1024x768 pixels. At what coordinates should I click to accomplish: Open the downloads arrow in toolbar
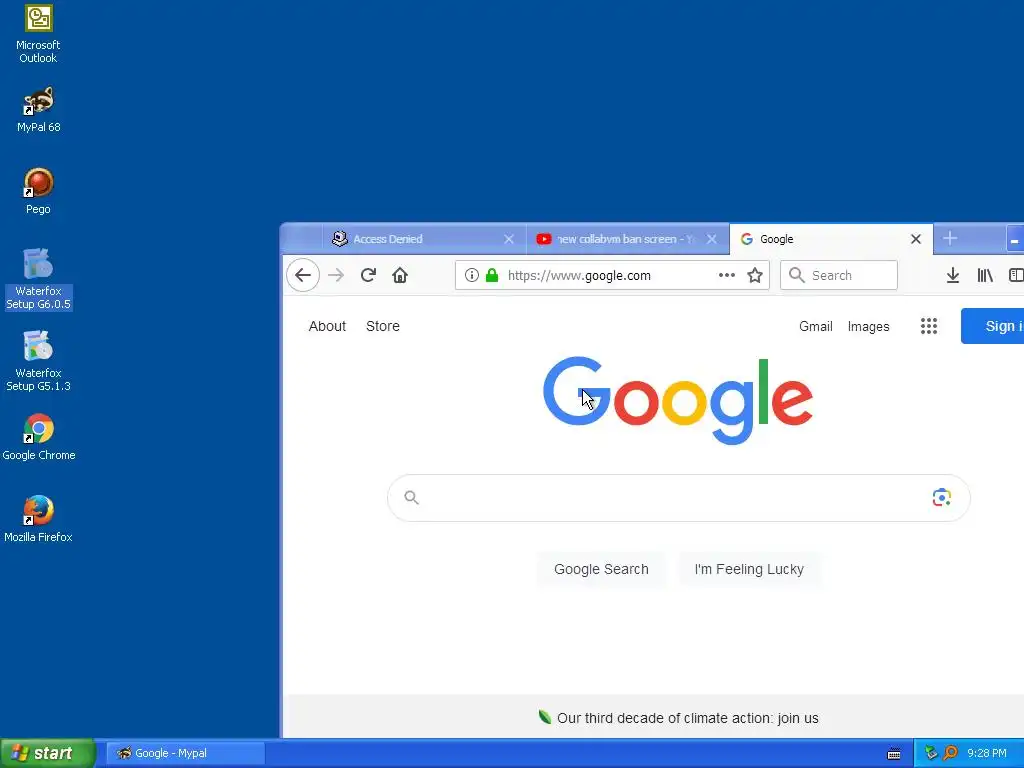[953, 275]
